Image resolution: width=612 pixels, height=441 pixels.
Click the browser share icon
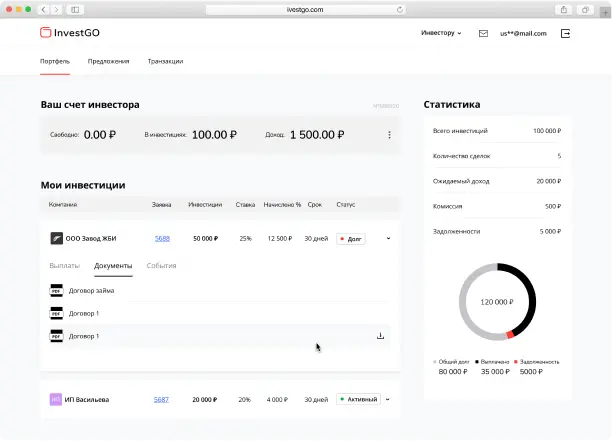pyautogui.click(x=564, y=9)
